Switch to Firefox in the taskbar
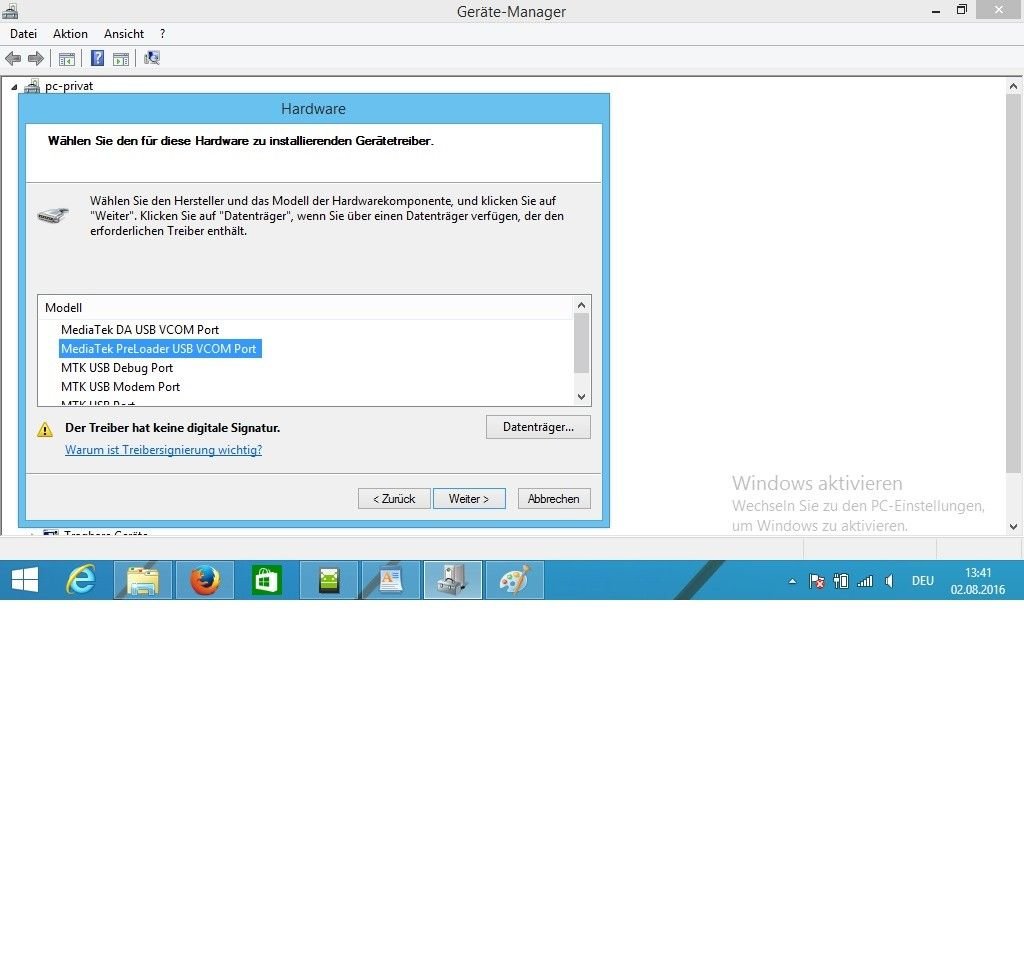Viewport: 1024px width, 960px height. (x=204, y=580)
